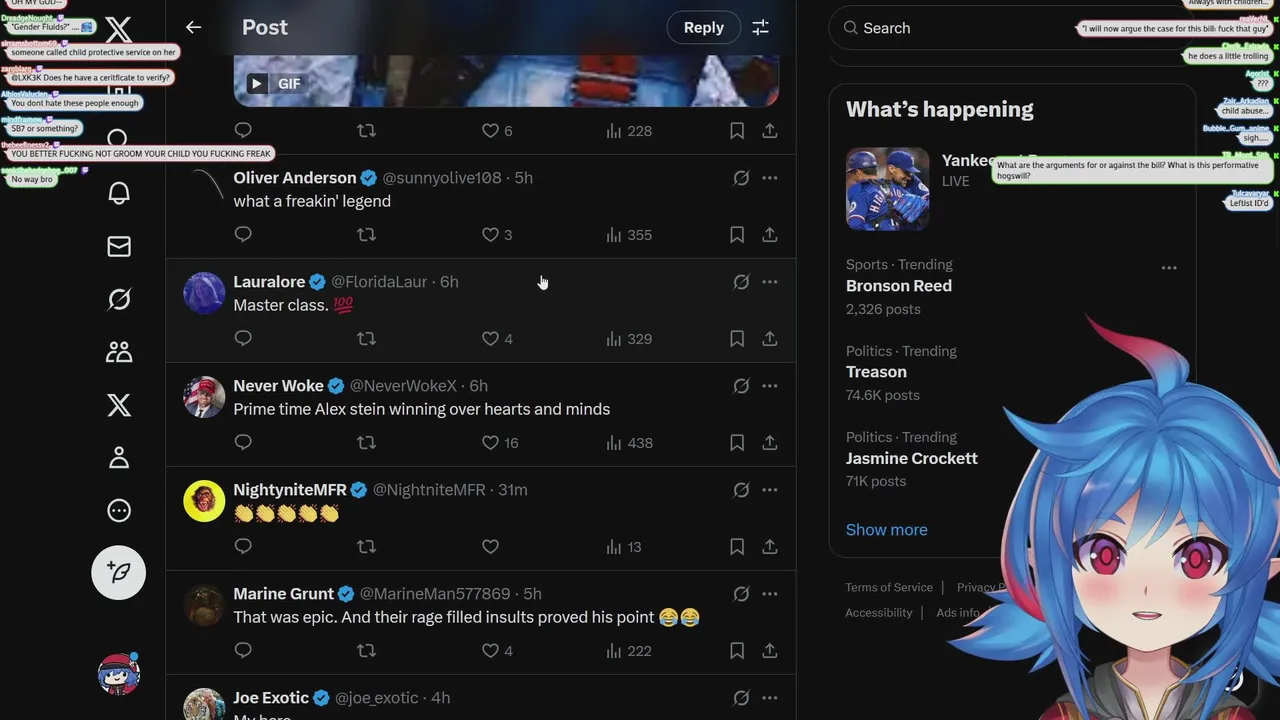Click Show more under trends
1280x720 pixels.
coord(887,530)
